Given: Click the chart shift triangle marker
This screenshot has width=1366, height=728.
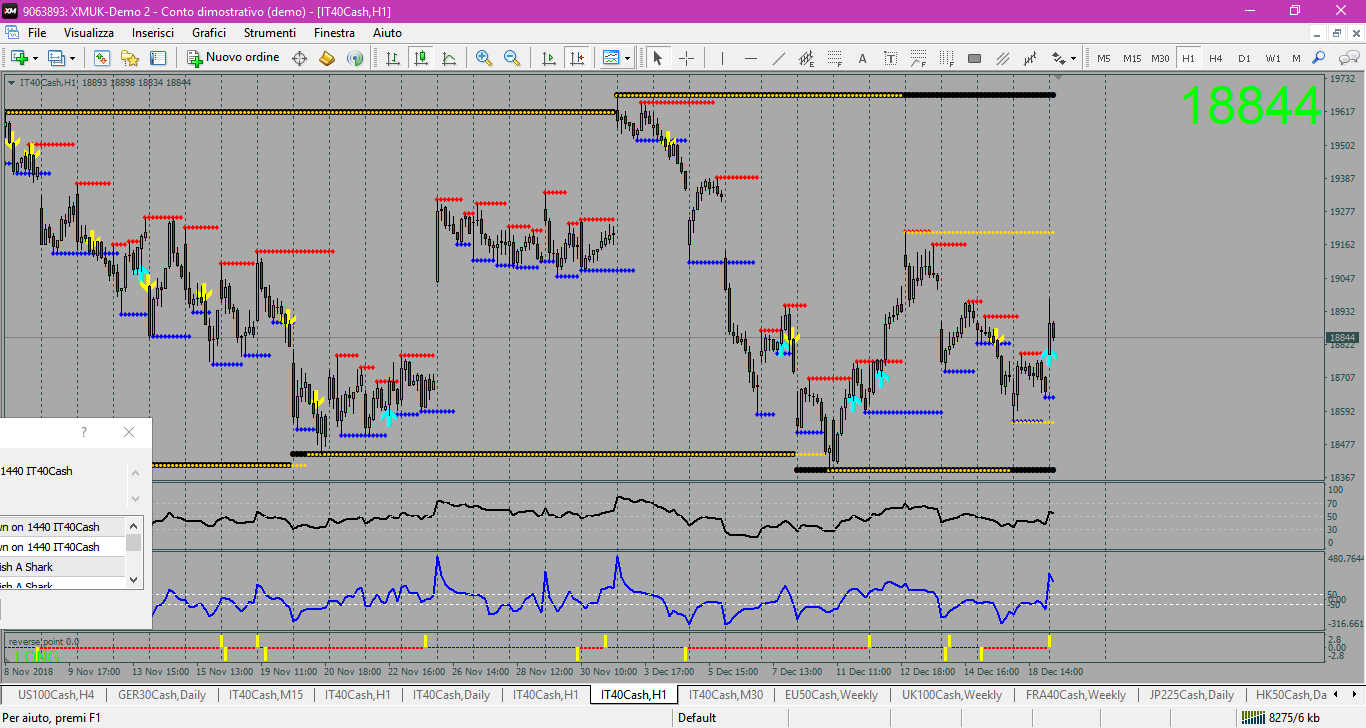Looking at the screenshot, I should pyautogui.click(x=1058, y=77).
